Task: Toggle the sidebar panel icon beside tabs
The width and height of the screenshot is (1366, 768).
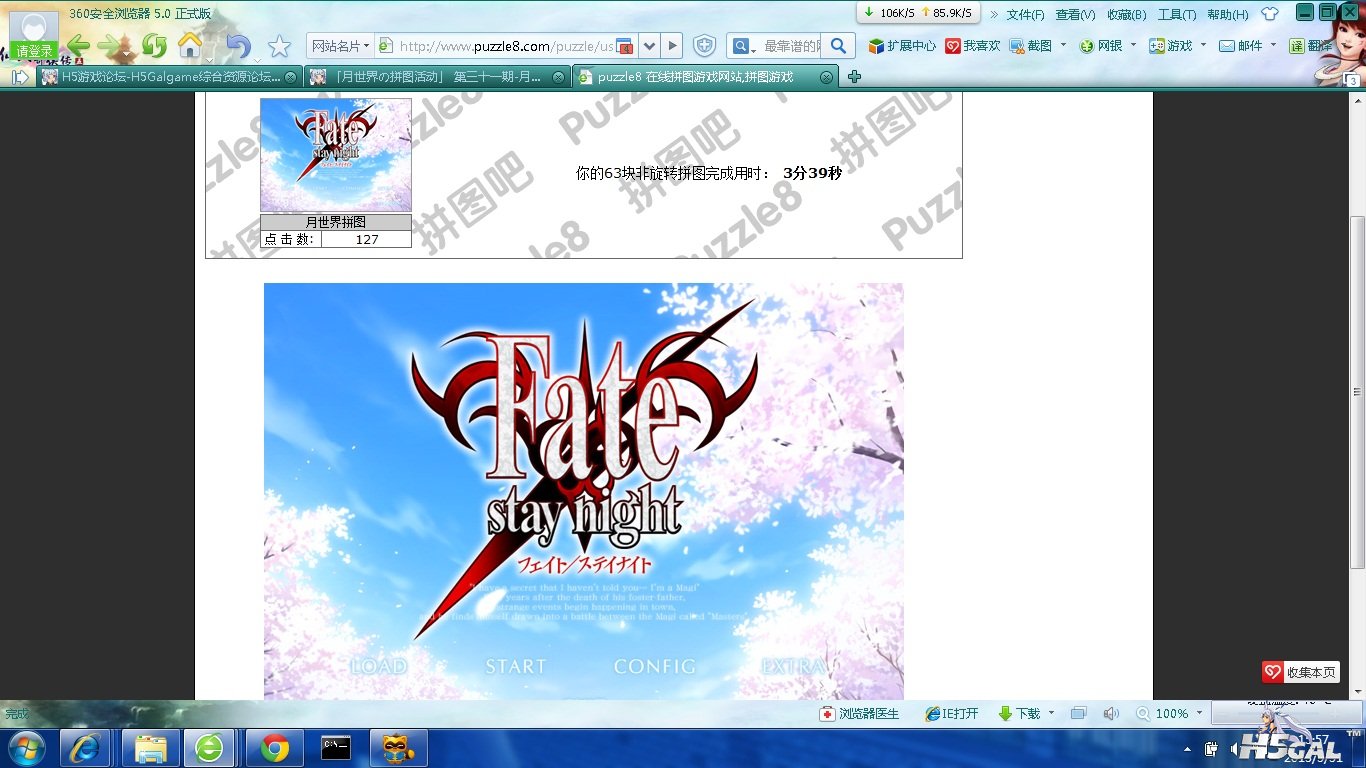Action: [x=20, y=77]
